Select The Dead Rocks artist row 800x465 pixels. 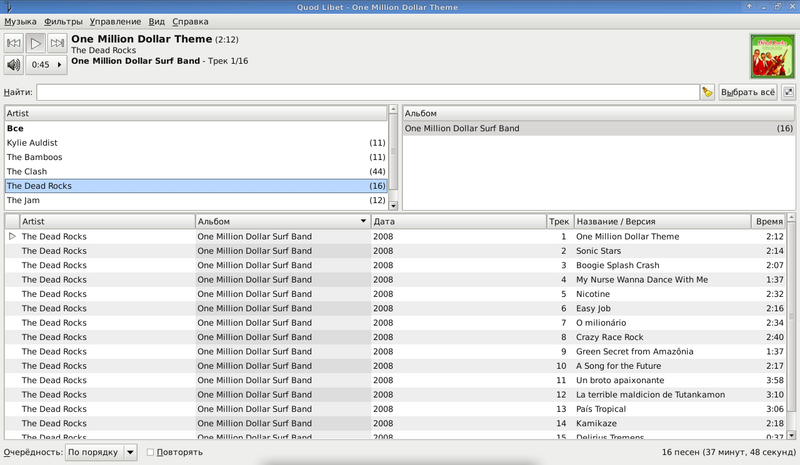pyautogui.click(x=196, y=186)
